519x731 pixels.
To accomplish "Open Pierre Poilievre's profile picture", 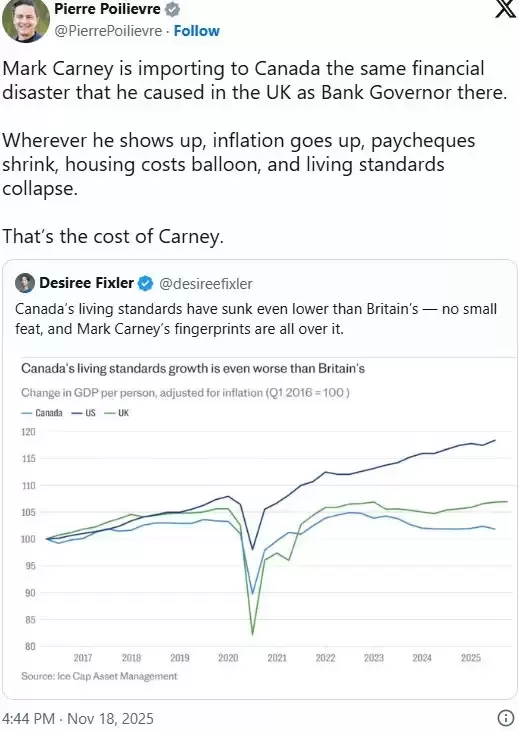I will tap(26, 20).
